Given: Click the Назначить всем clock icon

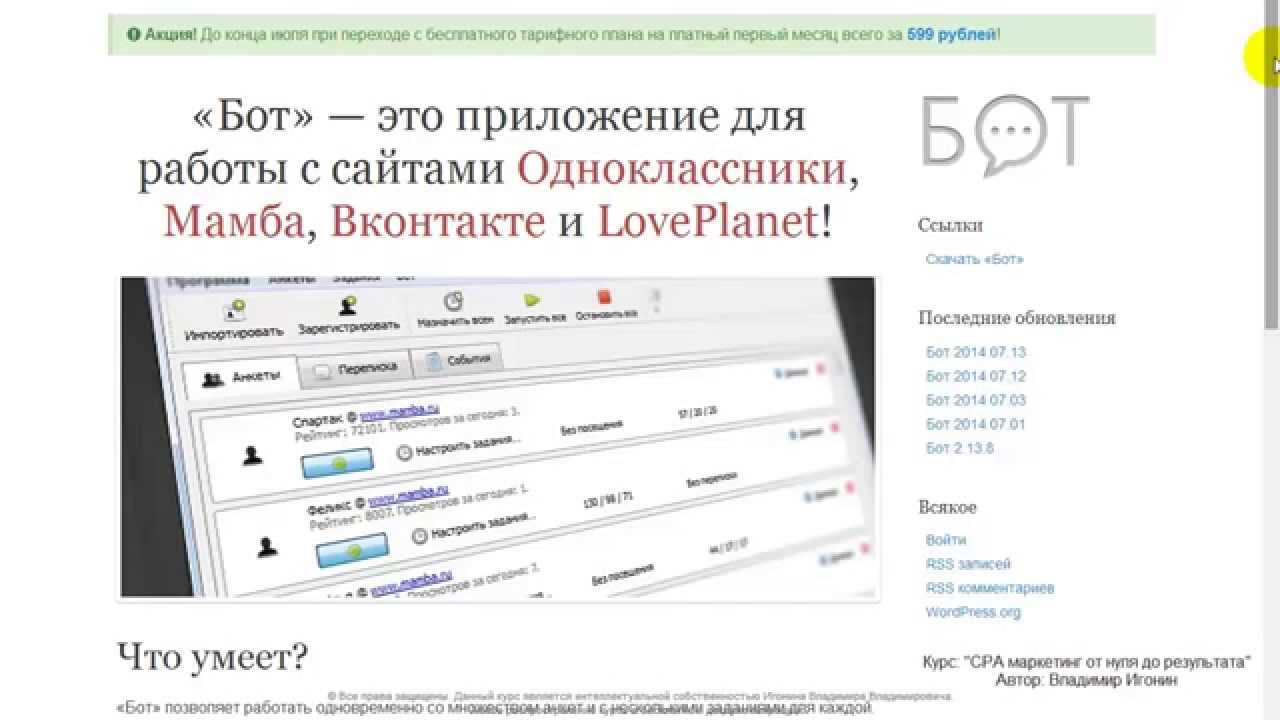Looking at the screenshot, I should point(453,302).
